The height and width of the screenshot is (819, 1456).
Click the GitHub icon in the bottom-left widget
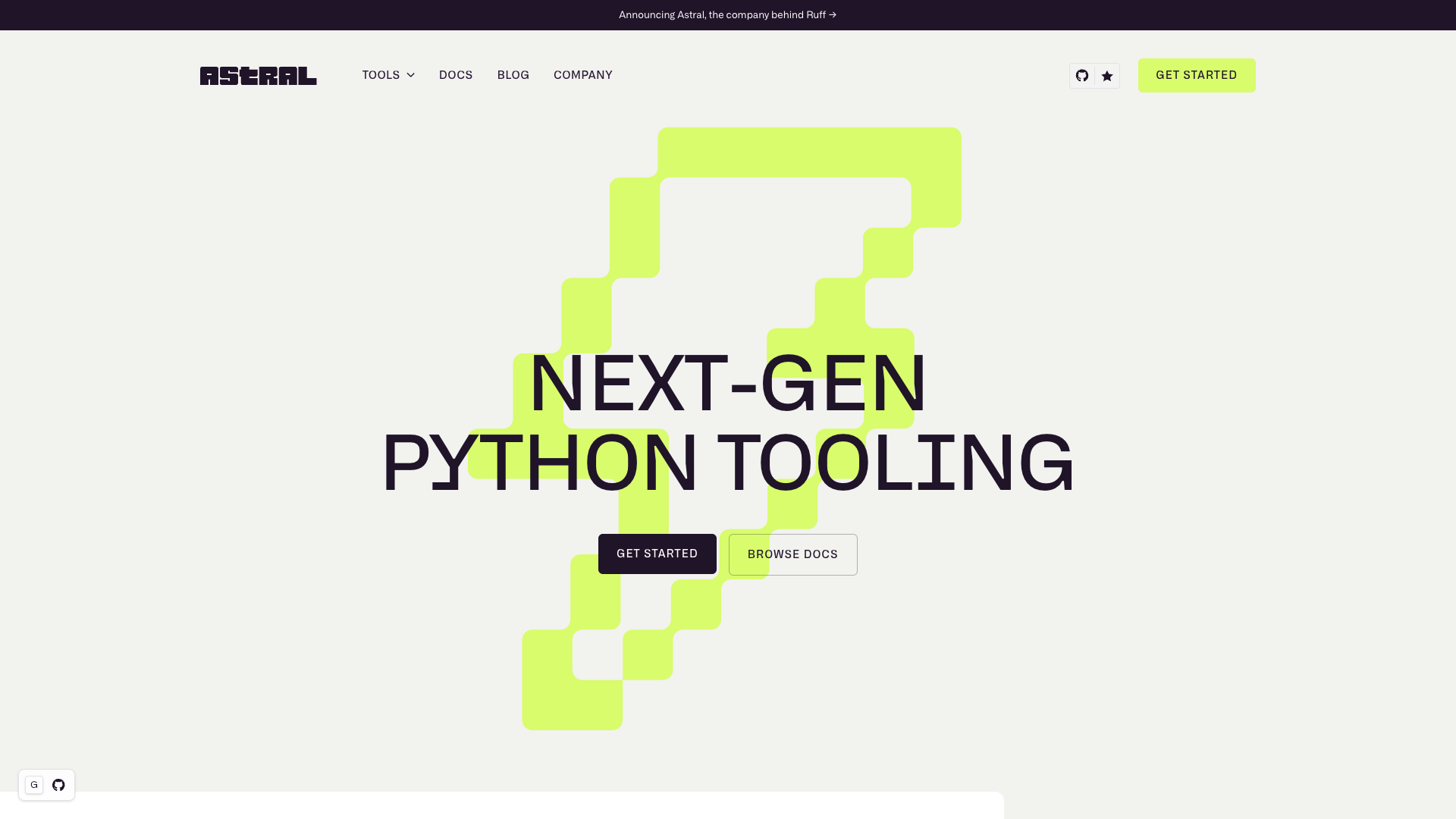click(58, 785)
